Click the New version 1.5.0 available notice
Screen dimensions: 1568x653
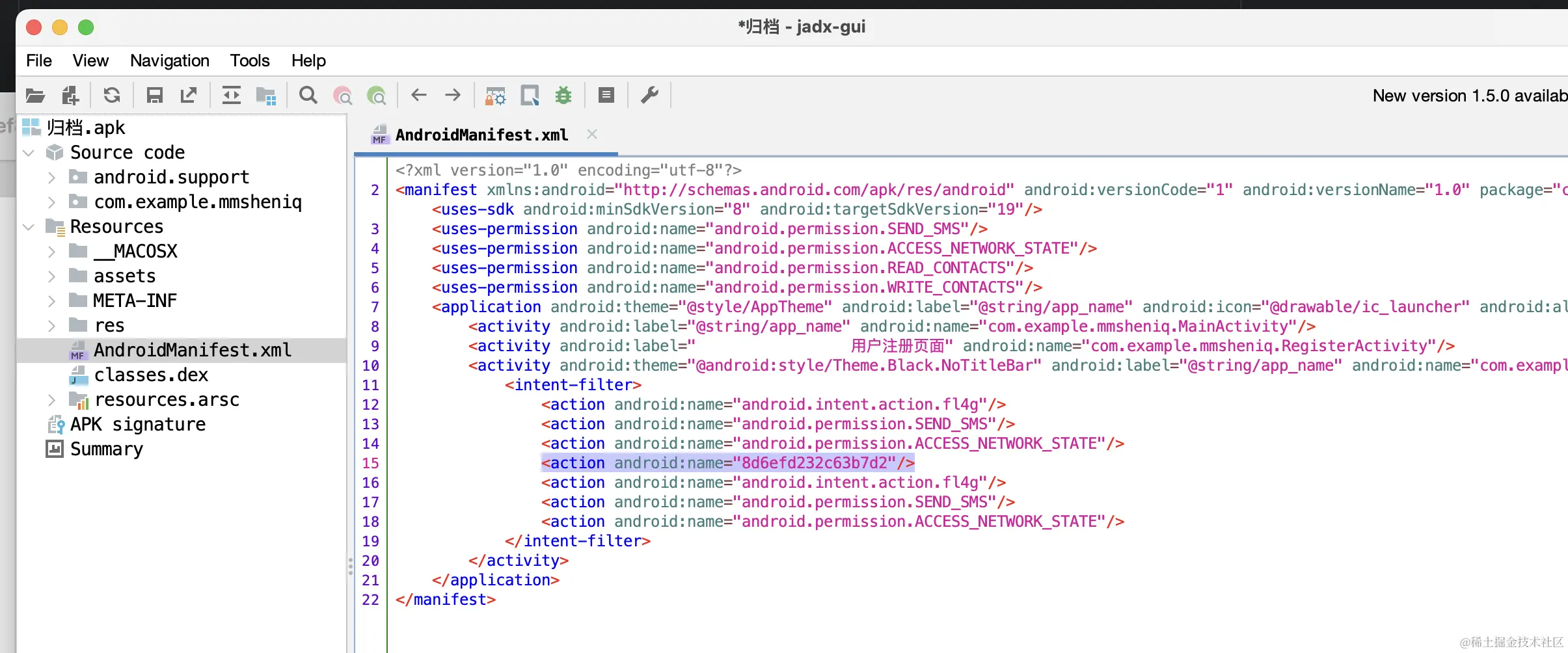click(1470, 96)
